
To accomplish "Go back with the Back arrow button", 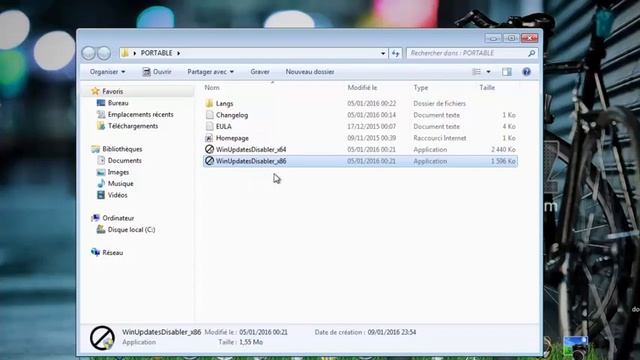I will (x=89, y=53).
